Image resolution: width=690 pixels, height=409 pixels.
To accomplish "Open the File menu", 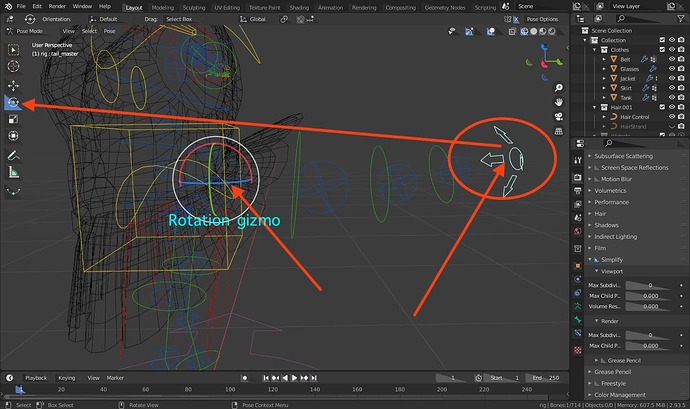I will (x=21, y=7).
